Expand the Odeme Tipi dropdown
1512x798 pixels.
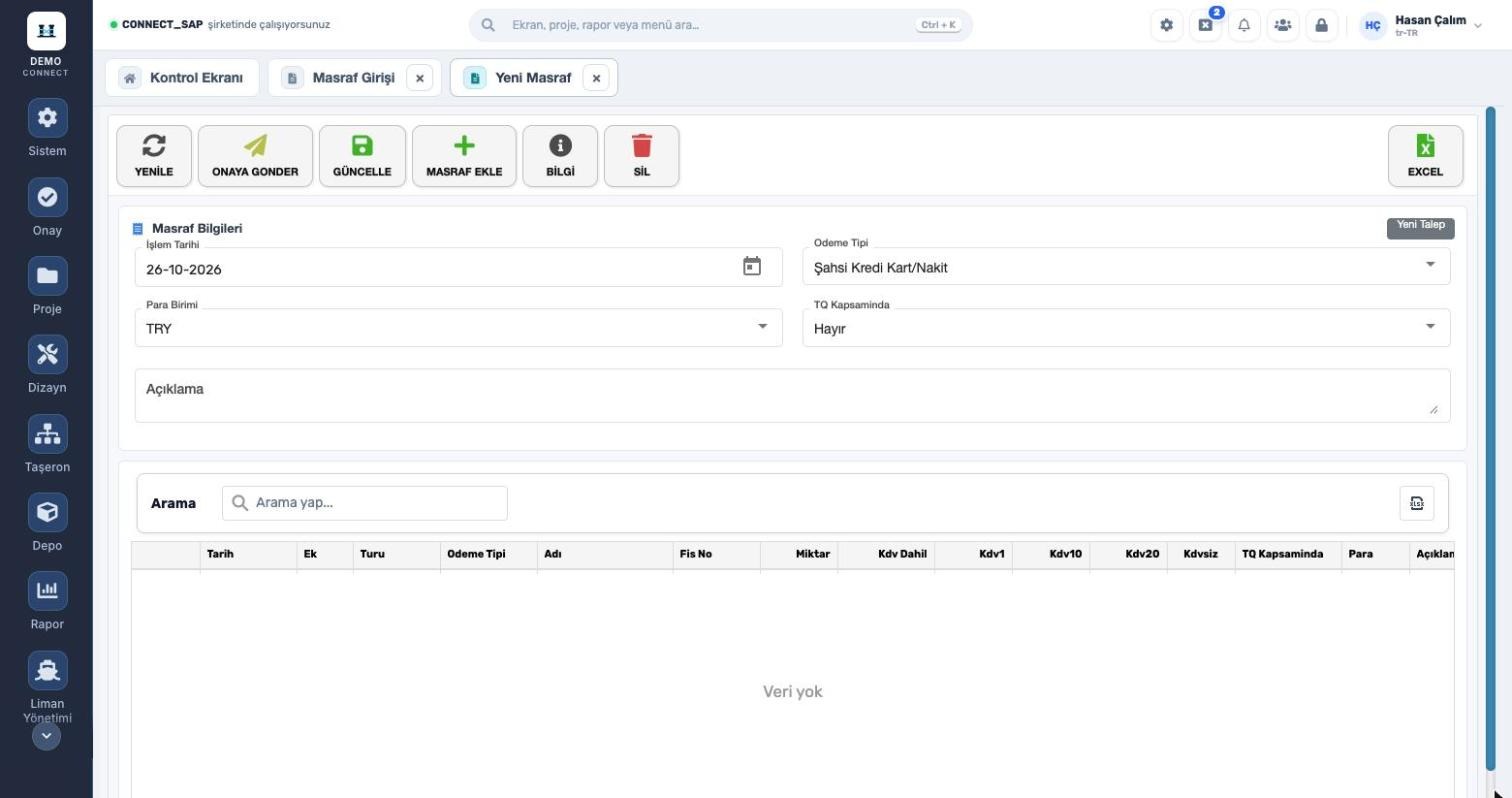[x=1126, y=267]
